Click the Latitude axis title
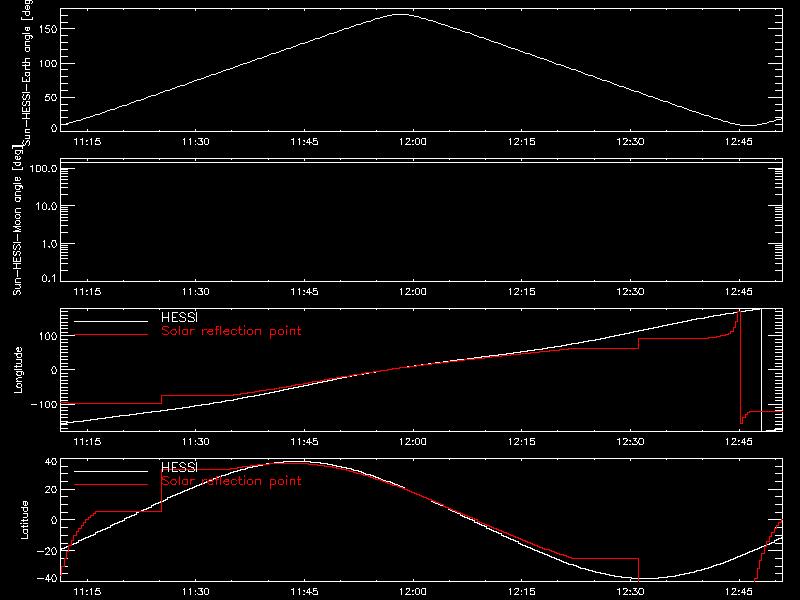The height and width of the screenshot is (600, 800). [x=24, y=520]
